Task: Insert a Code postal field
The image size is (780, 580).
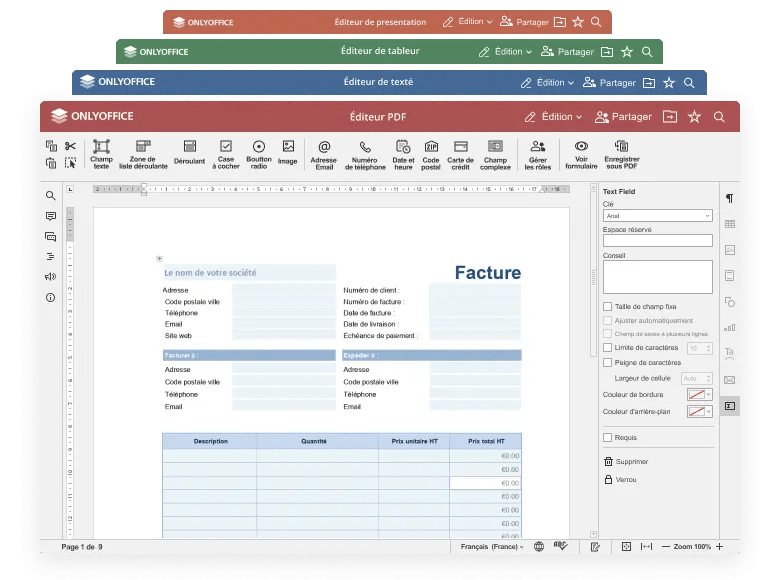Action: pos(431,155)
